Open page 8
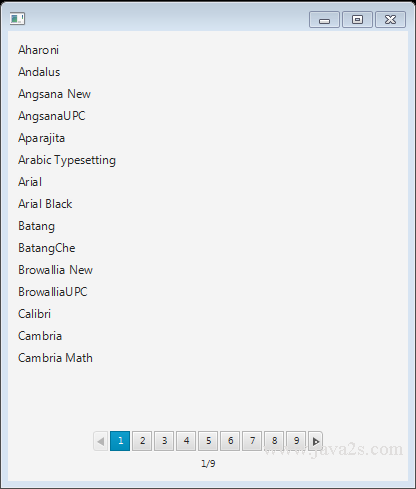The height and width of the screenshot is (489, 416). click(274, 441)
